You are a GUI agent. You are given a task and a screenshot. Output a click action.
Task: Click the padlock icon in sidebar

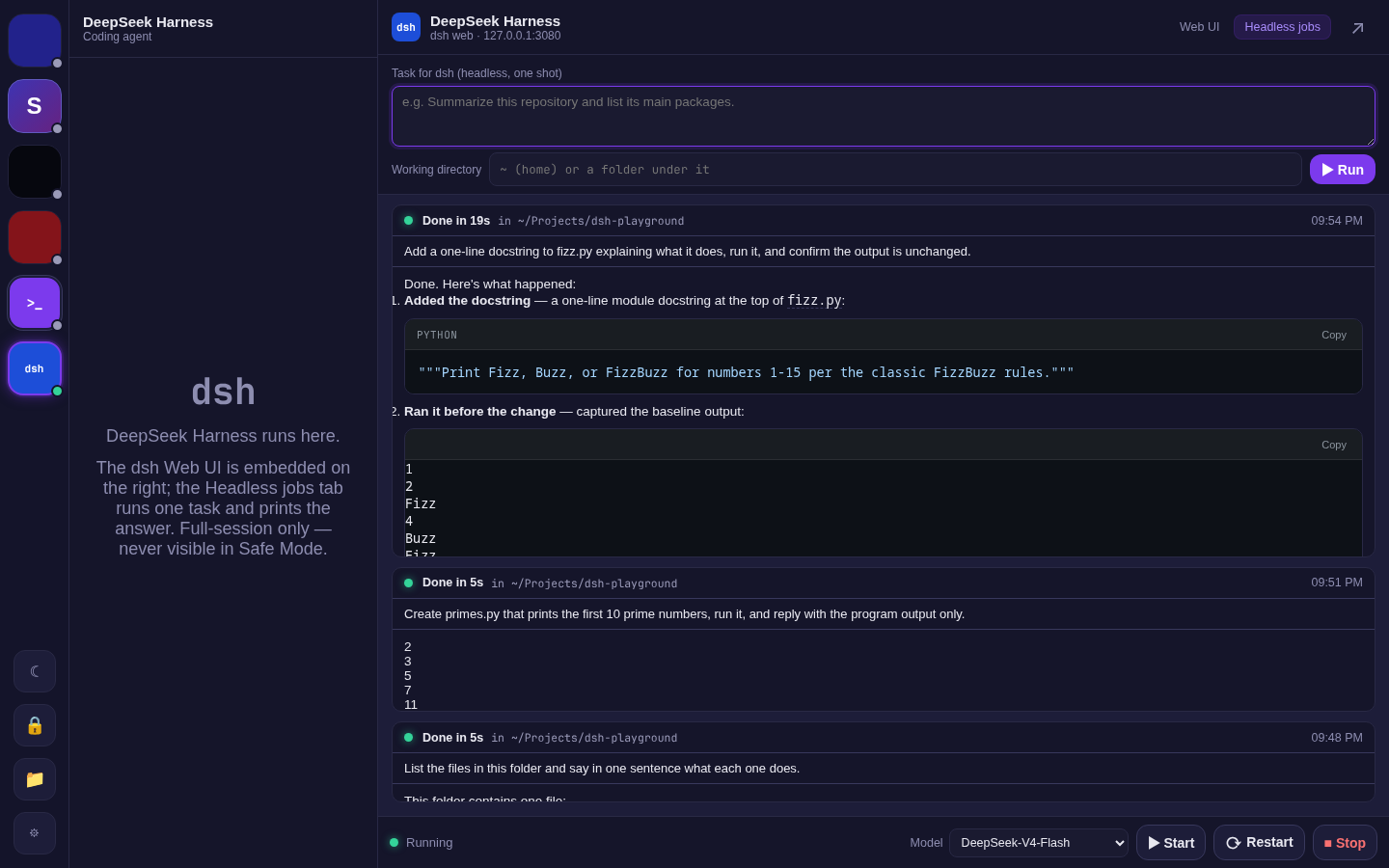(x=35, y=725)
